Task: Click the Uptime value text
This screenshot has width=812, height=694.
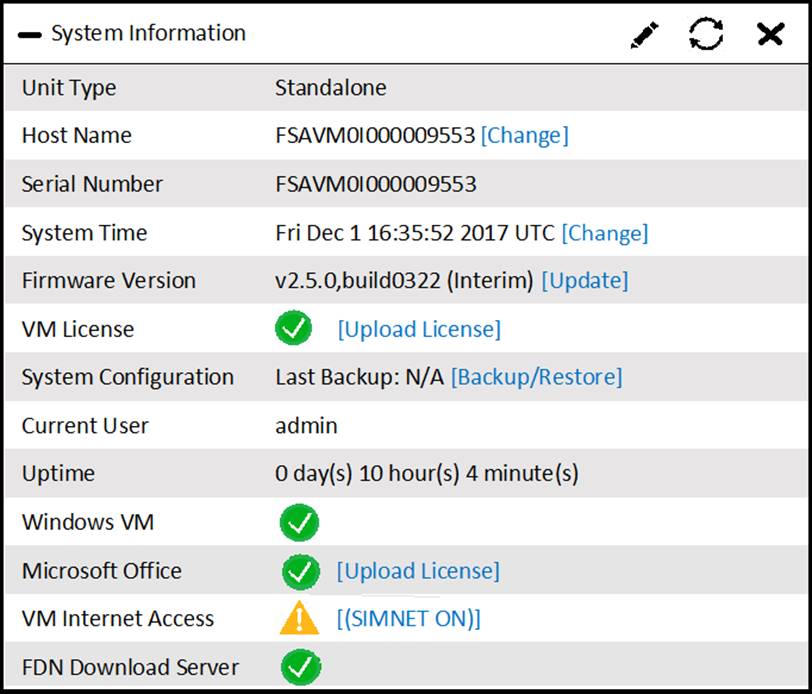Action: 426,474
